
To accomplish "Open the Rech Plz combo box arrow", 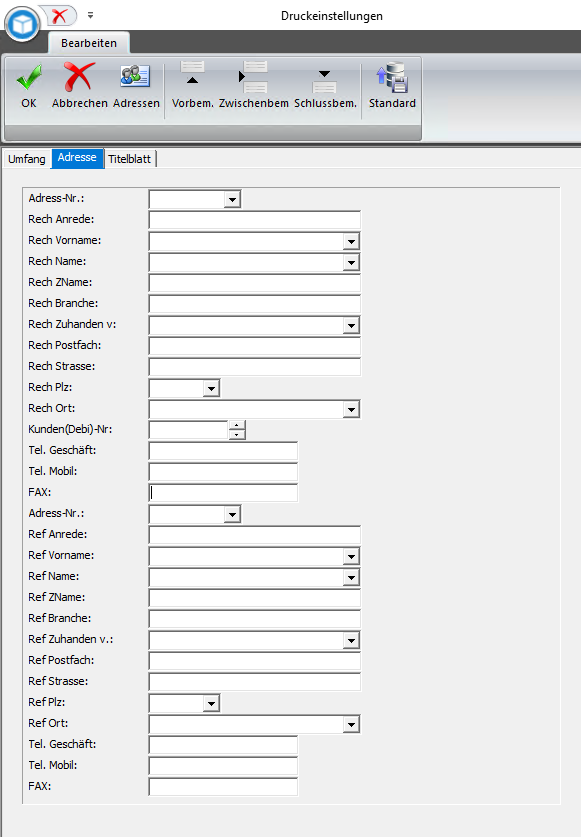I will 211,389.
